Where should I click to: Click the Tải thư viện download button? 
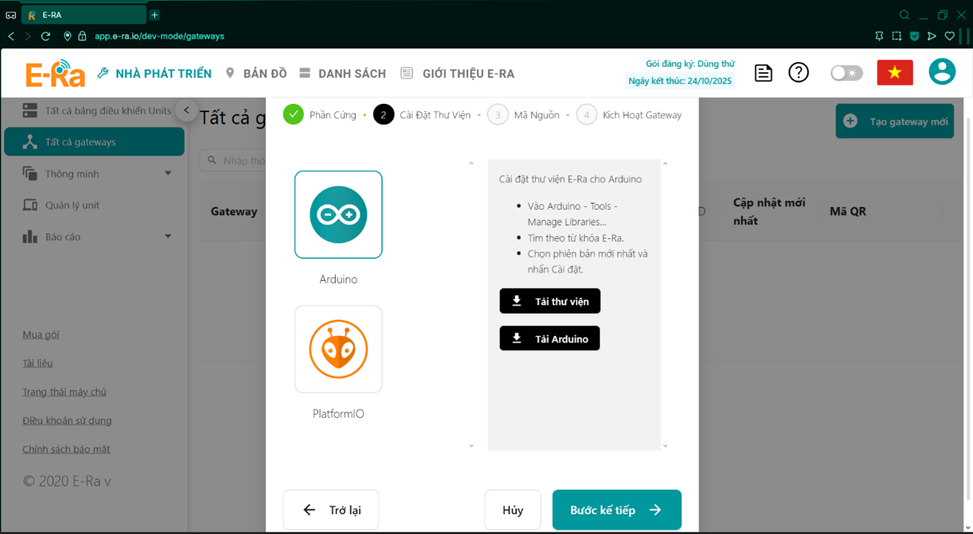coord(550,301)
